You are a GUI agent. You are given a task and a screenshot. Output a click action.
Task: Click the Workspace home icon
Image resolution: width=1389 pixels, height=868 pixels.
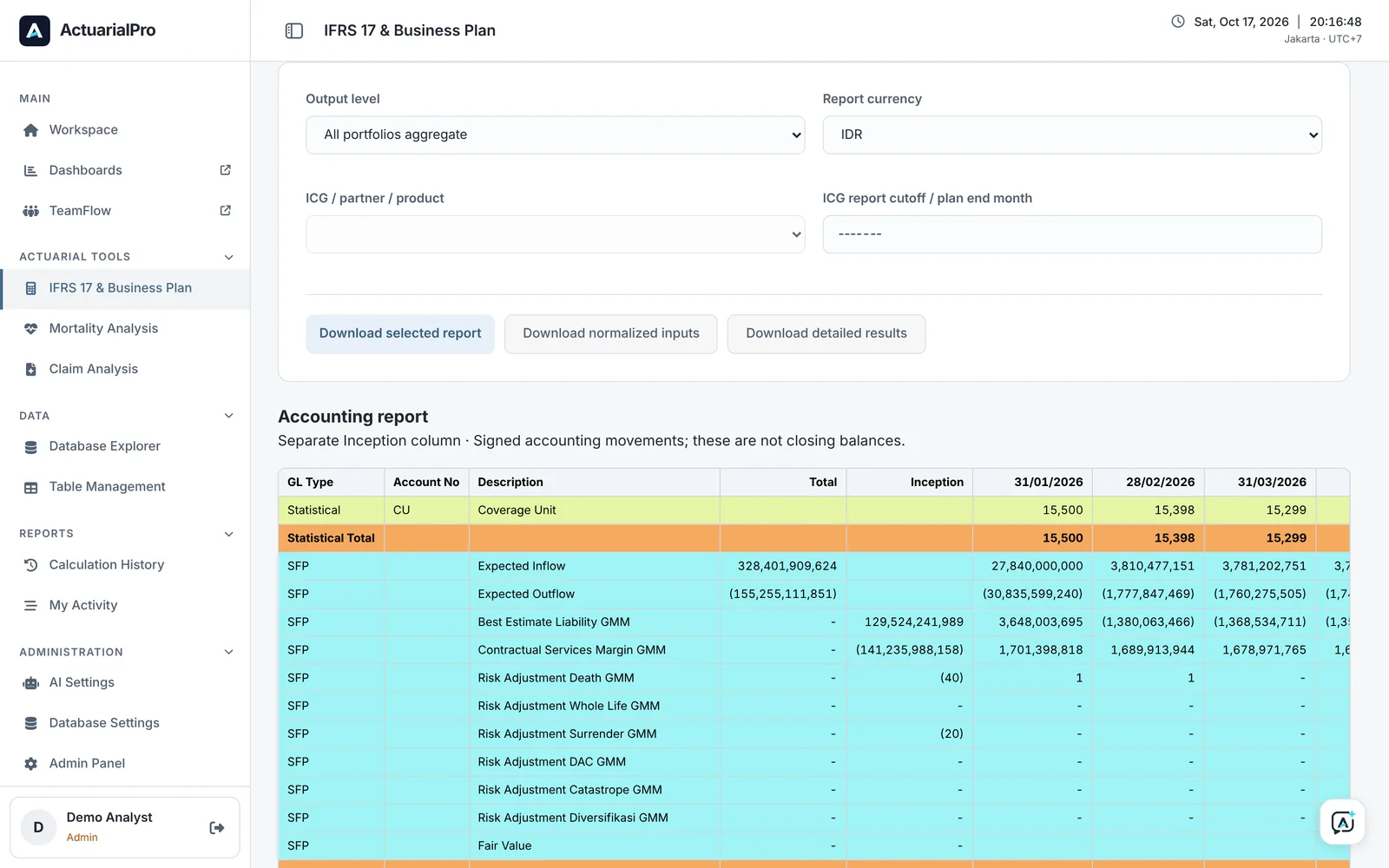[30, 130]
